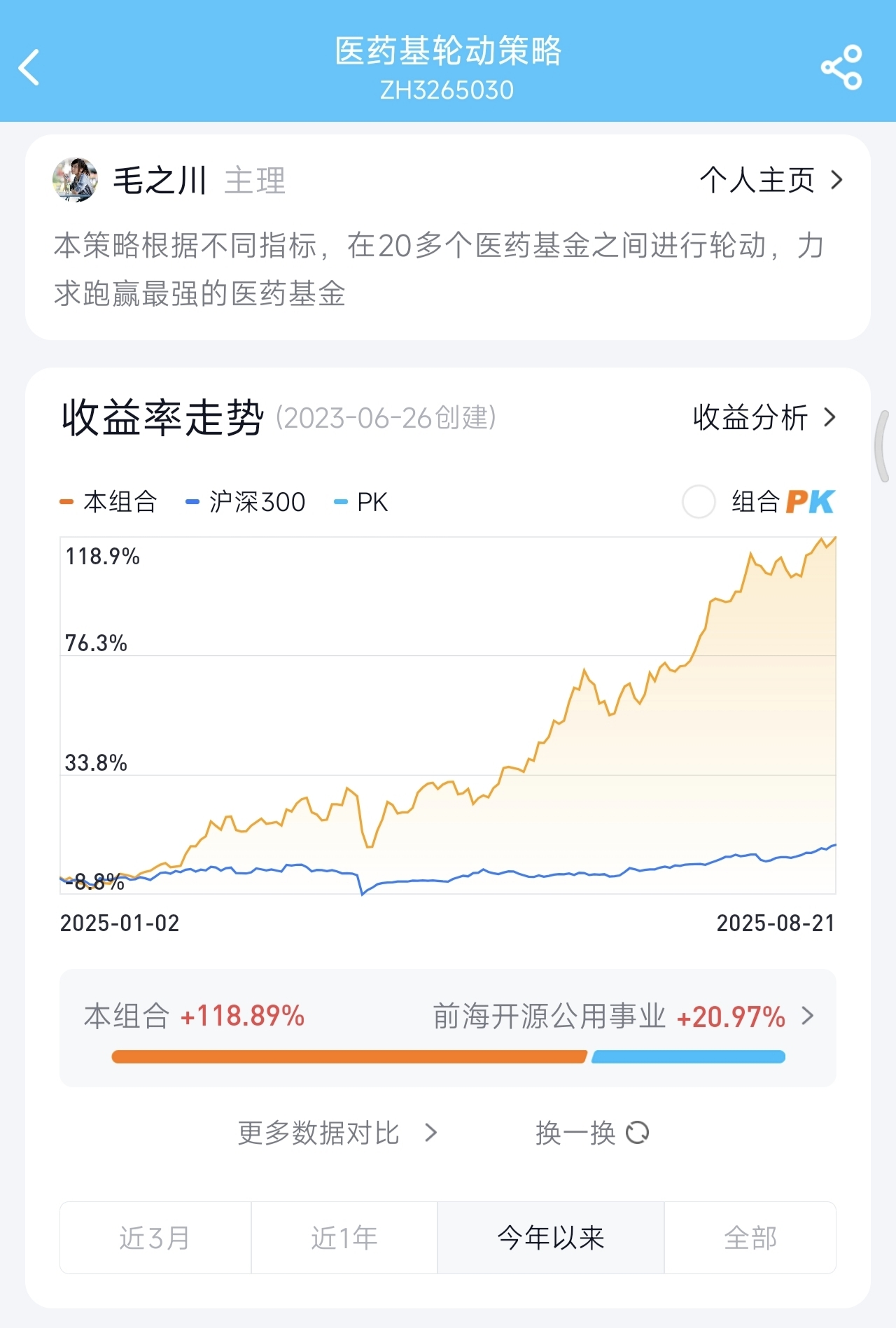Click the 换一换 refresh icon
Viewport: 896px width, 1328px height.
pos(637,1132)
